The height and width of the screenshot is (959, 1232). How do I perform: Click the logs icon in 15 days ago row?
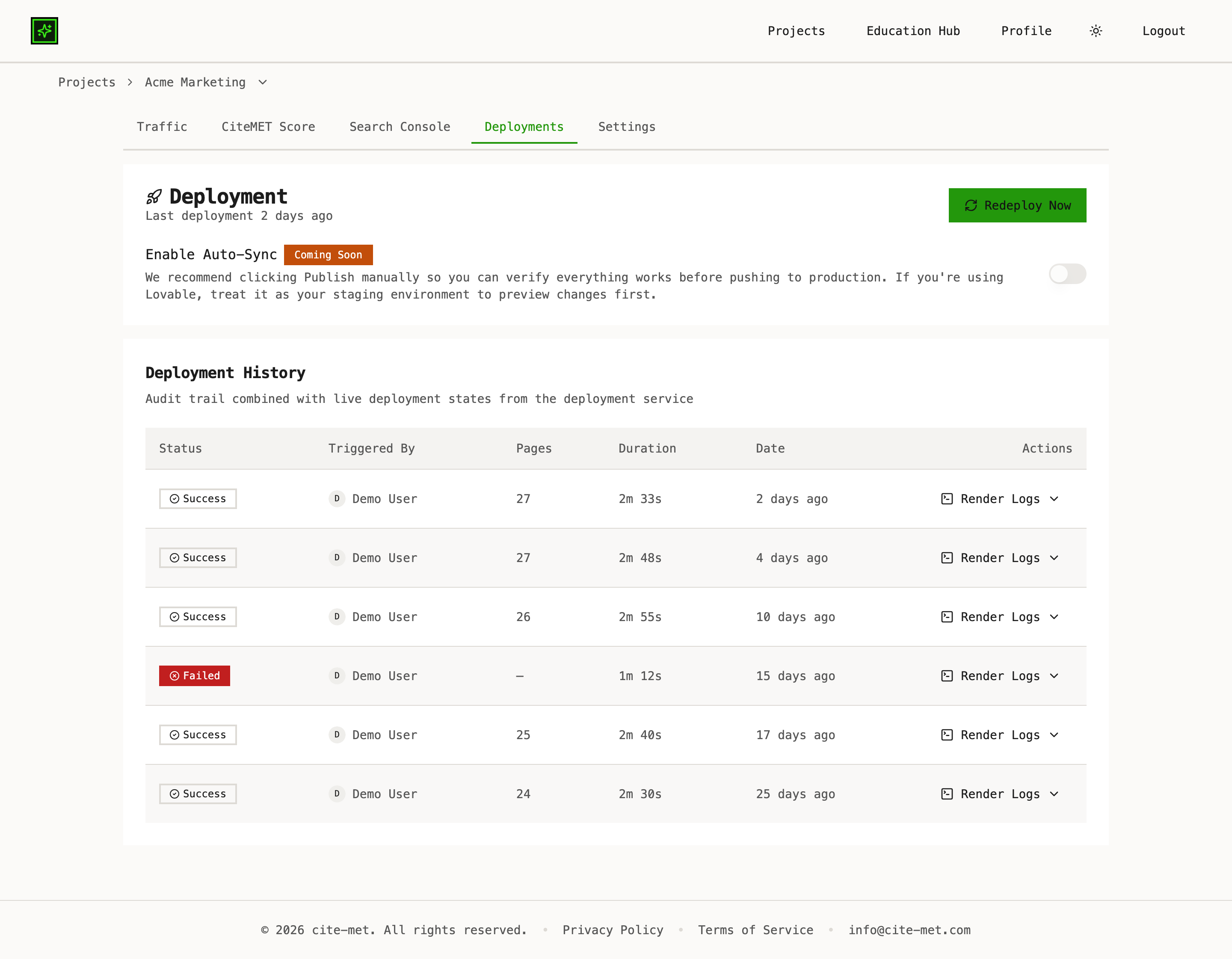(947, 676)
